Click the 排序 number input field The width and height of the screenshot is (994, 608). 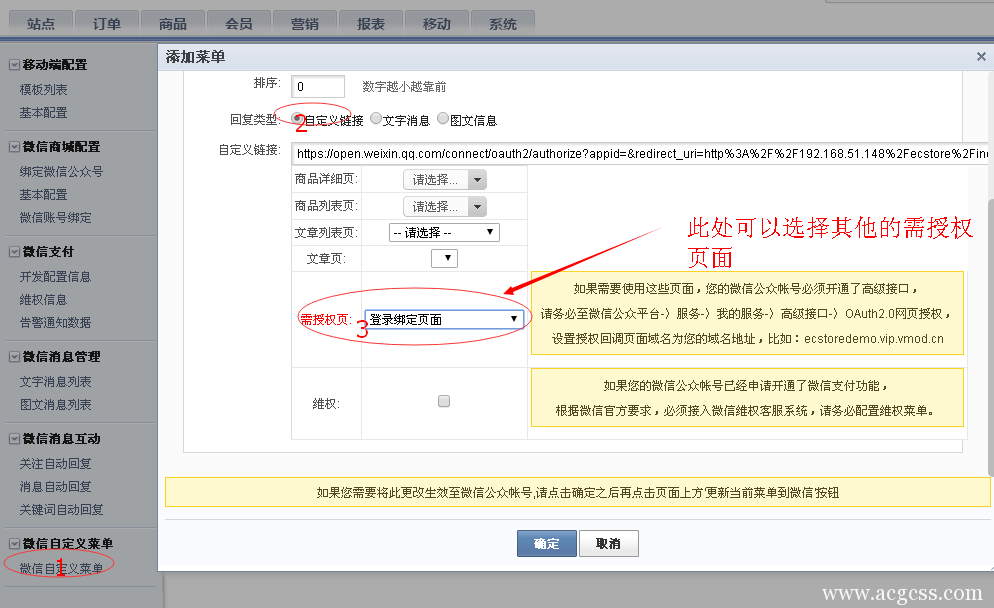[x=317, y=87]
